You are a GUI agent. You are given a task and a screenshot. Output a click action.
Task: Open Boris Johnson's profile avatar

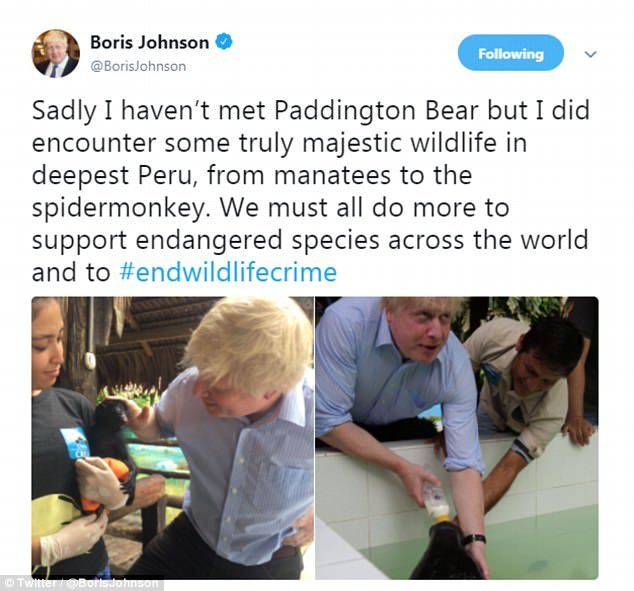tap(56, 54)
